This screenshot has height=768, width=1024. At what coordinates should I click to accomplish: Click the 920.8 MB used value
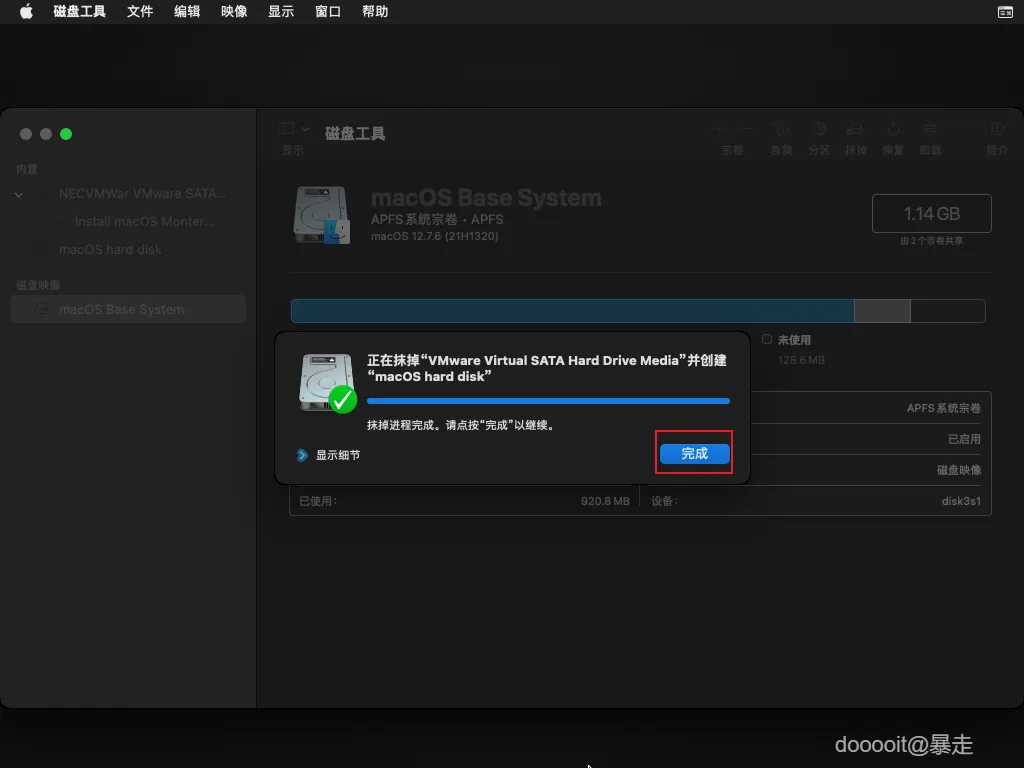pos(605,501)
